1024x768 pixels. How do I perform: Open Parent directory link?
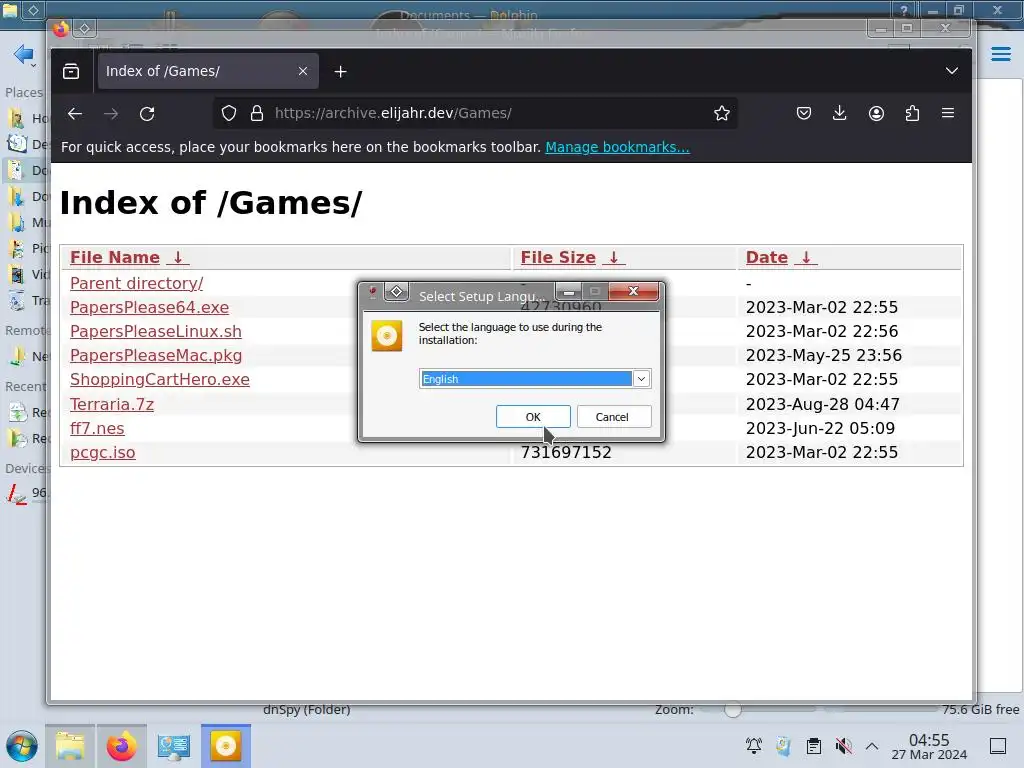pos(136,283)
